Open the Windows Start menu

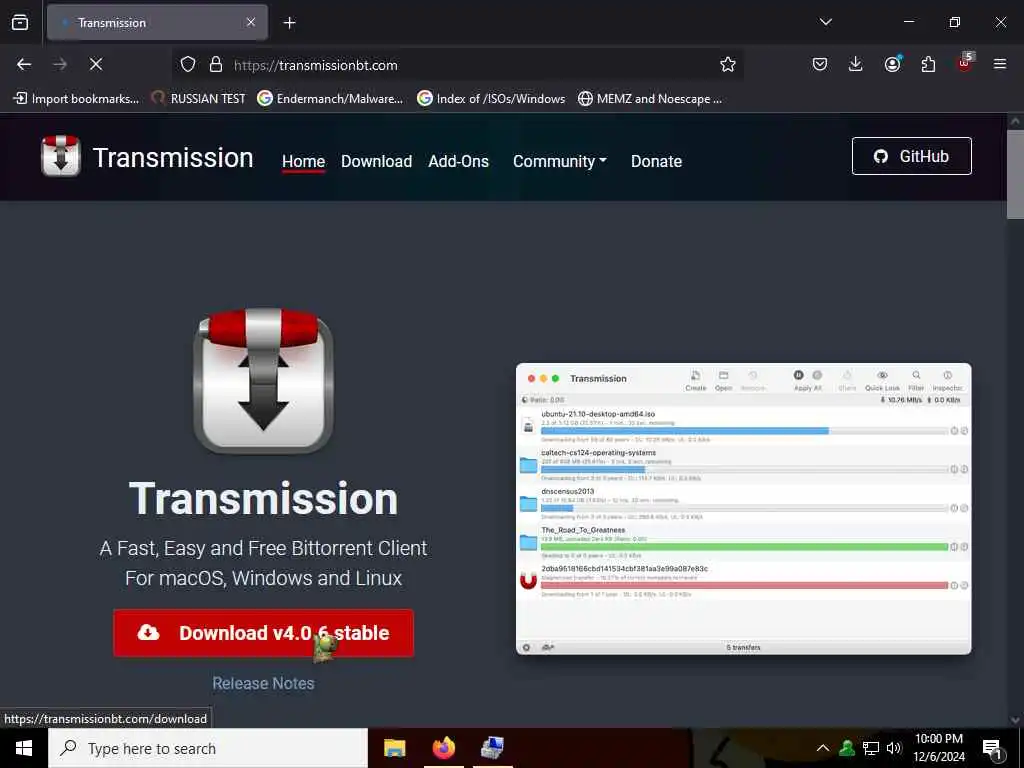[24, 748]
